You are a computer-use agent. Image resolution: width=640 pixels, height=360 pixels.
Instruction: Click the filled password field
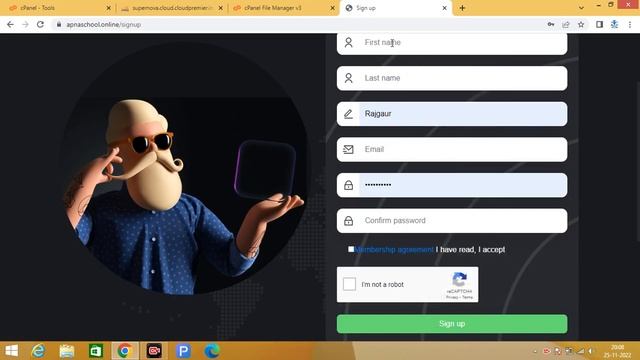(x=452, y=185)
